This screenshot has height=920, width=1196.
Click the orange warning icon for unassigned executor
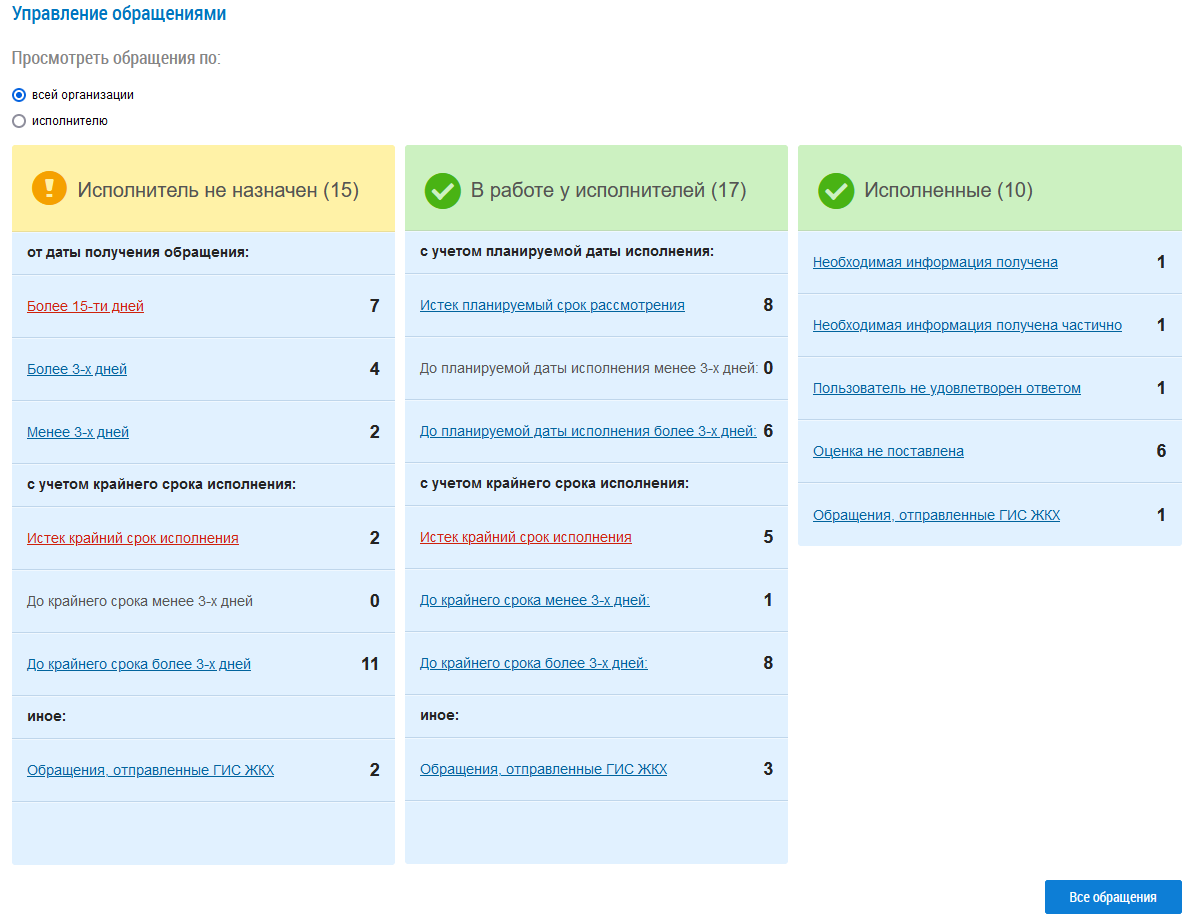pos(50,188)
